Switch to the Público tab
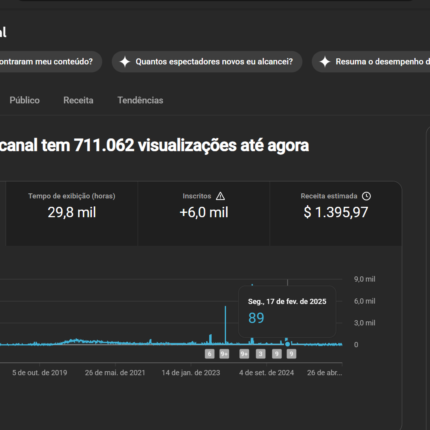 click(24, 100)
